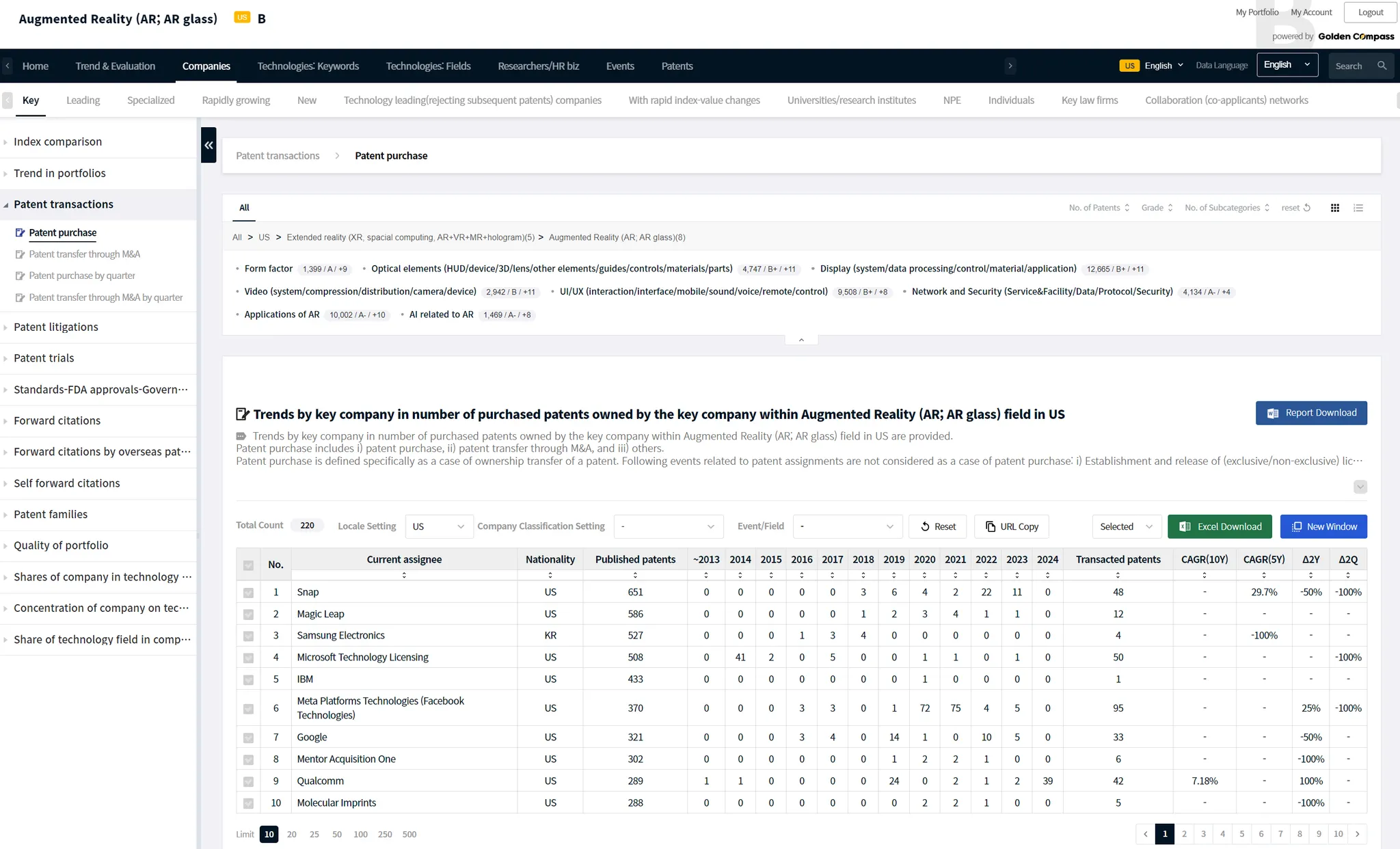
Task: Collapse subcategory panel with up caret
Action: click(801, 340)
